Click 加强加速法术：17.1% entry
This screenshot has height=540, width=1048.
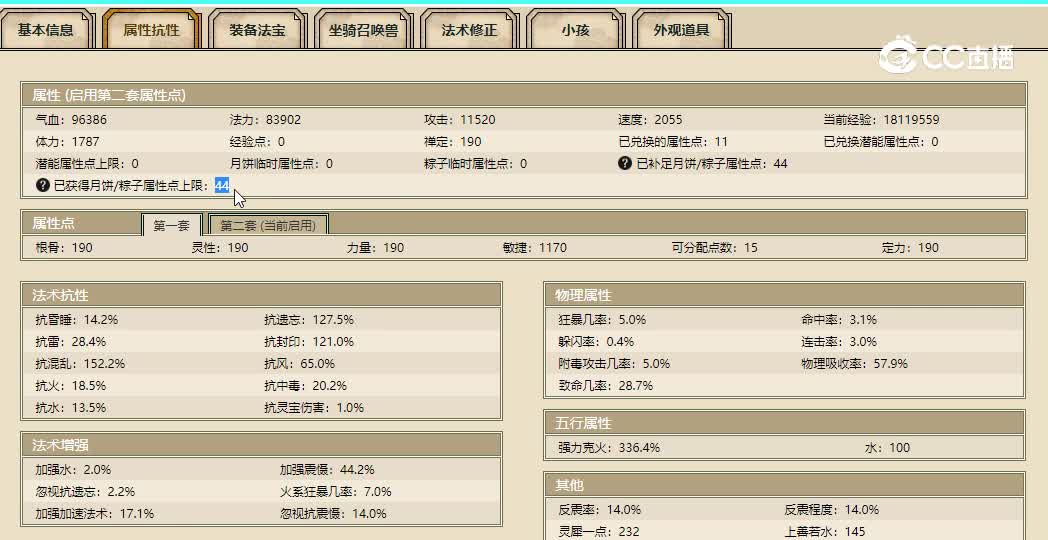tap(94, 513)
